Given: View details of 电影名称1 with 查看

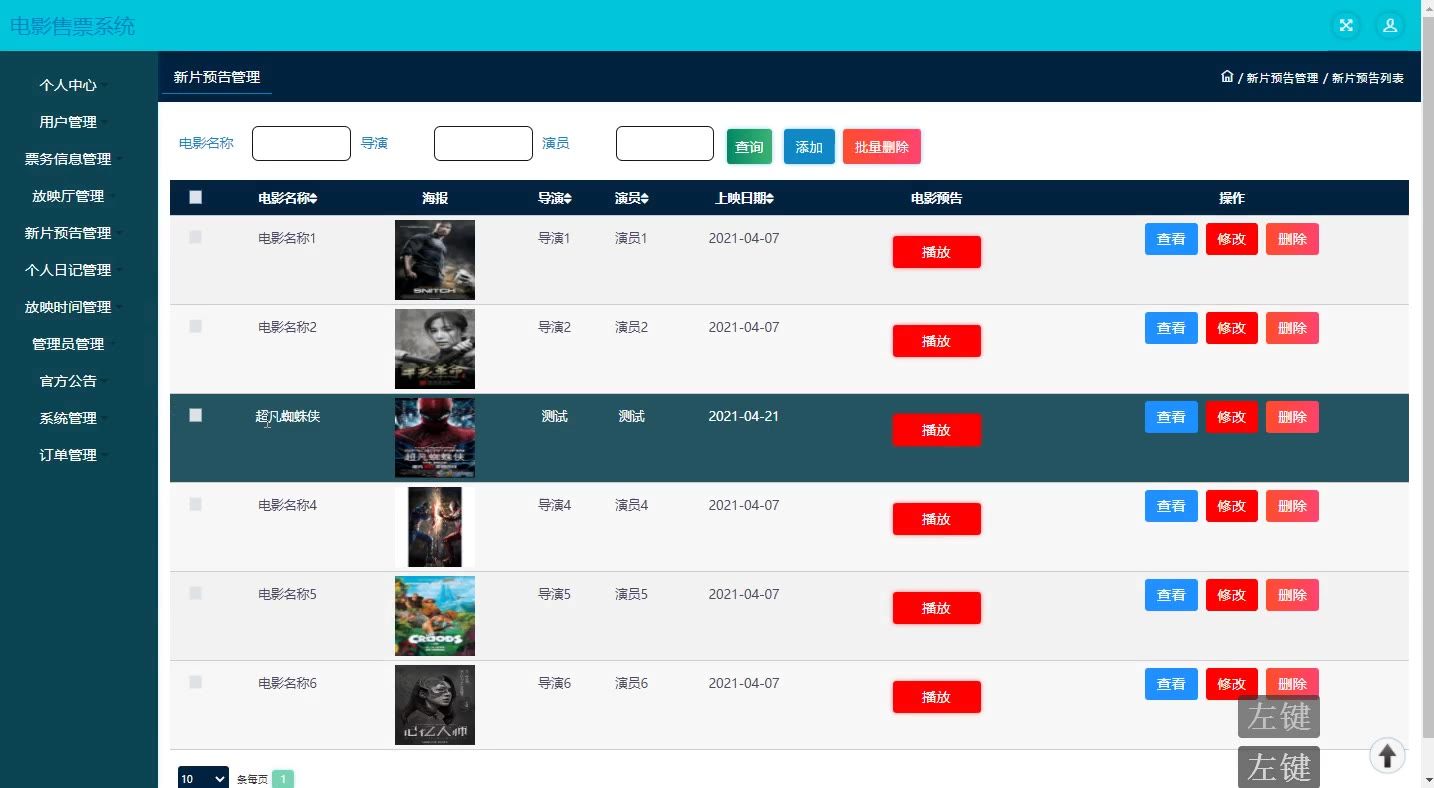Looking at the screenshot, I should pos(1171,239).
